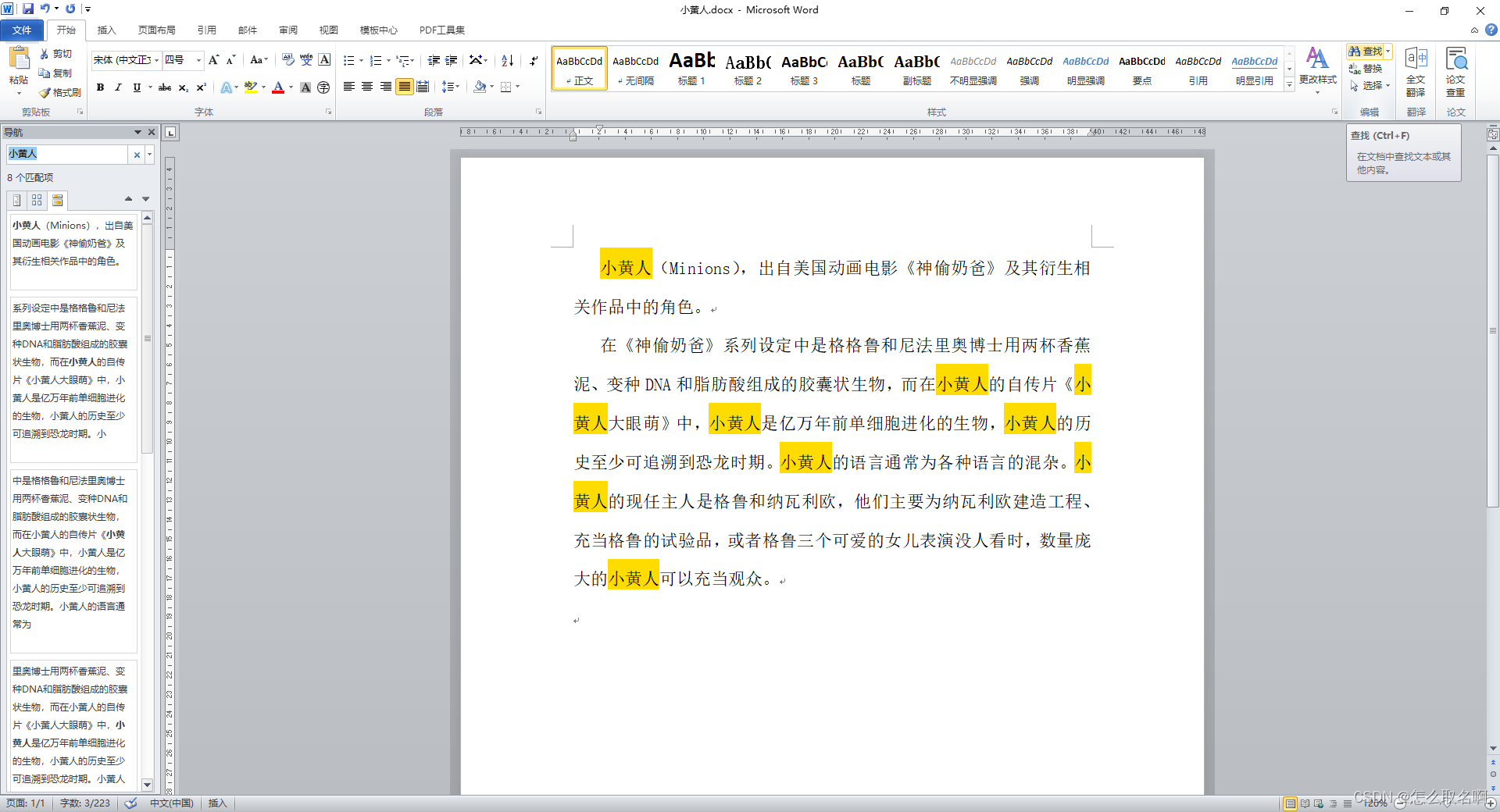Switch to the Page Layout (页面布局) tab
Screen dimensions: 1500x812
pyautogui.click(x=156, y=30)
